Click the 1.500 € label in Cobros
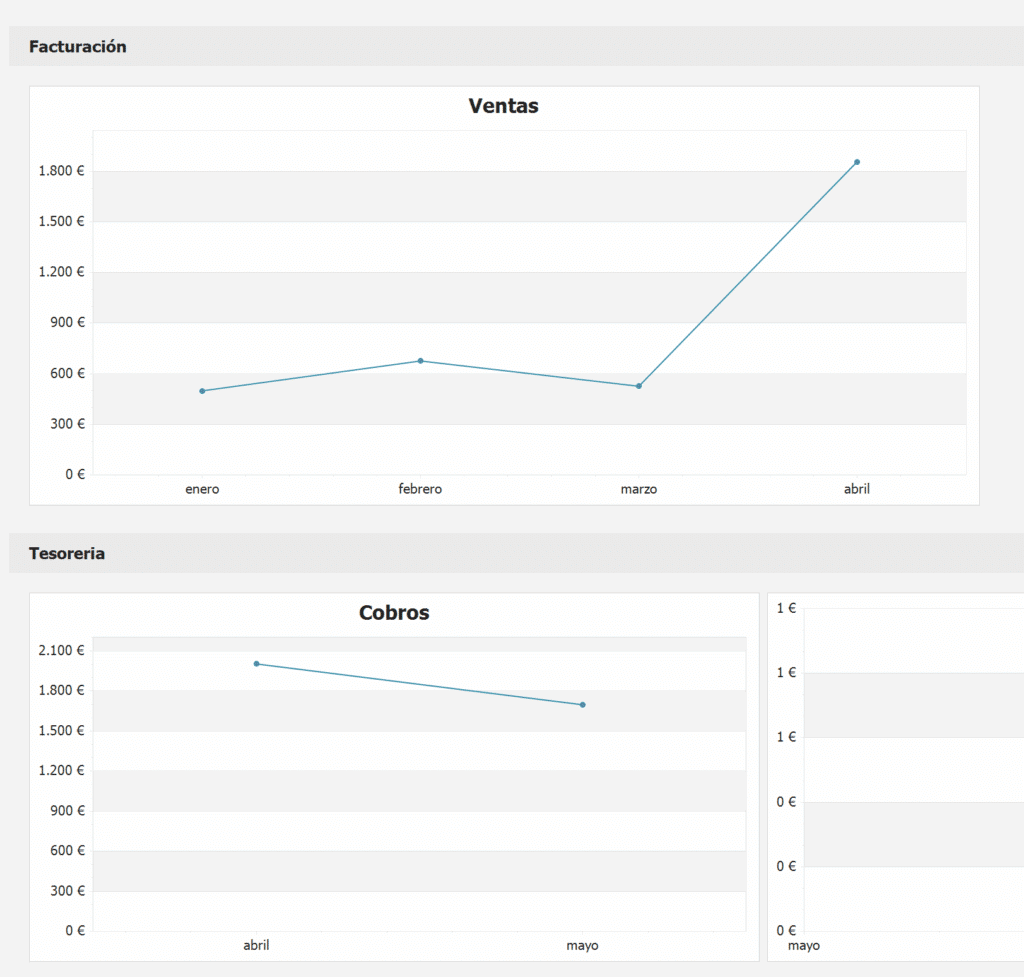Viewport: 1024px width, 977px height. 61,731
